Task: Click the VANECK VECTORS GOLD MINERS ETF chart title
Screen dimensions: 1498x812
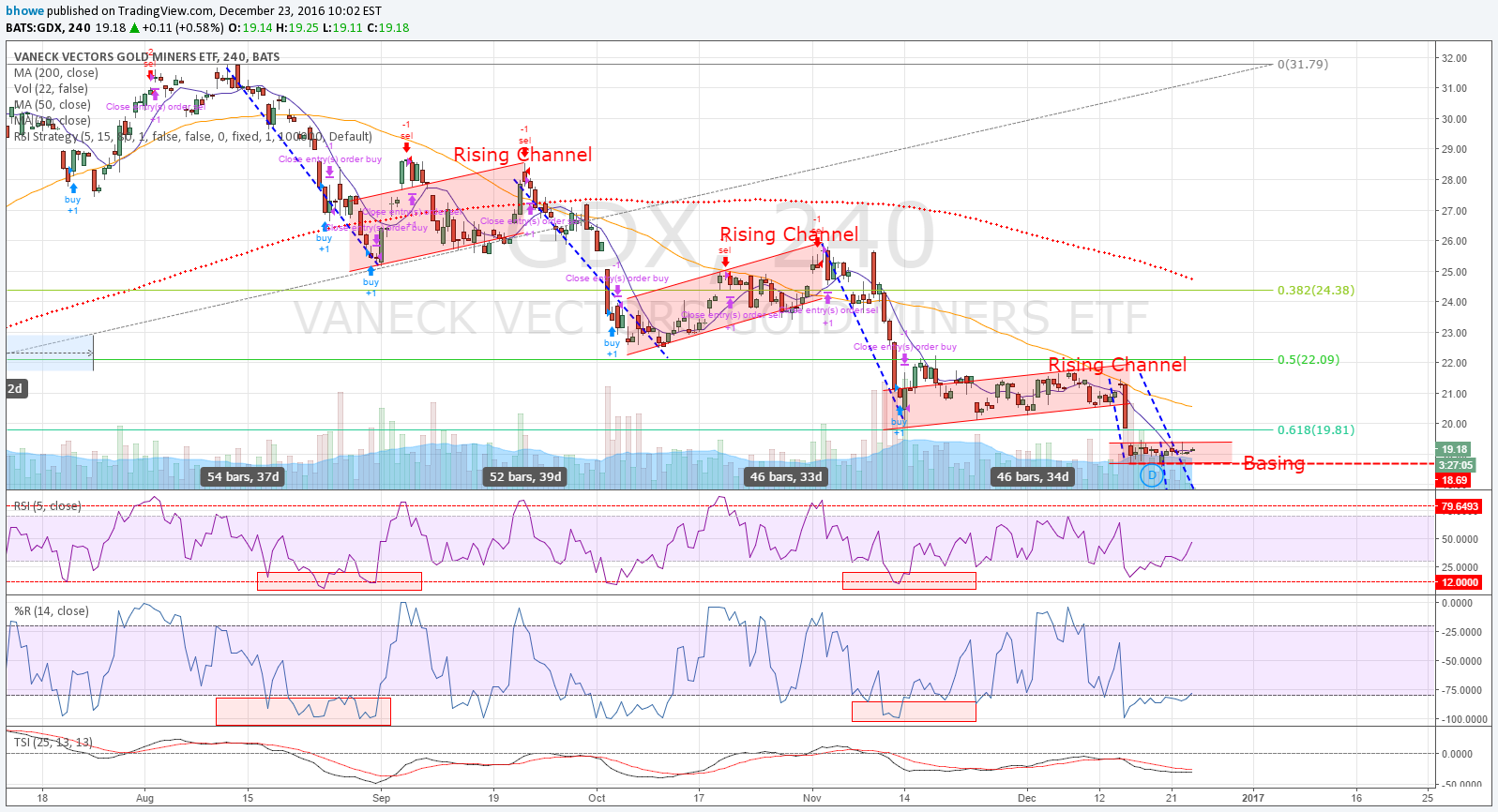Action: point(146,57)
